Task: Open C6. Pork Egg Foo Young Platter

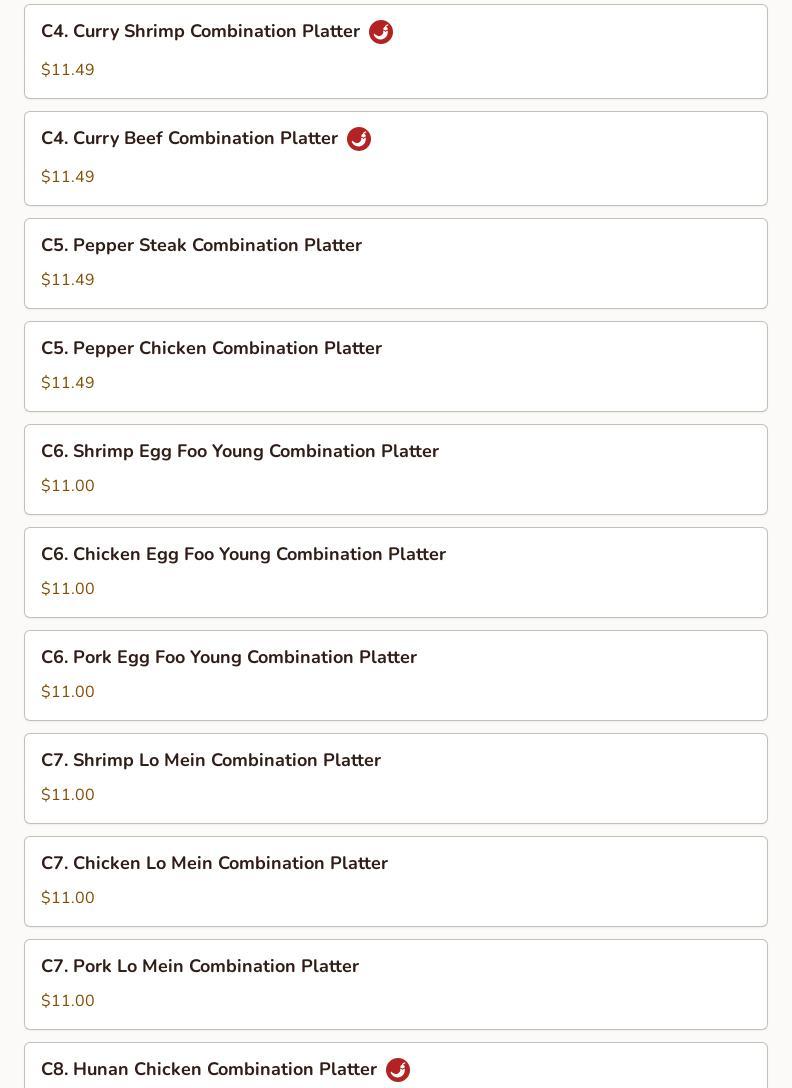Action: [229, 658]
